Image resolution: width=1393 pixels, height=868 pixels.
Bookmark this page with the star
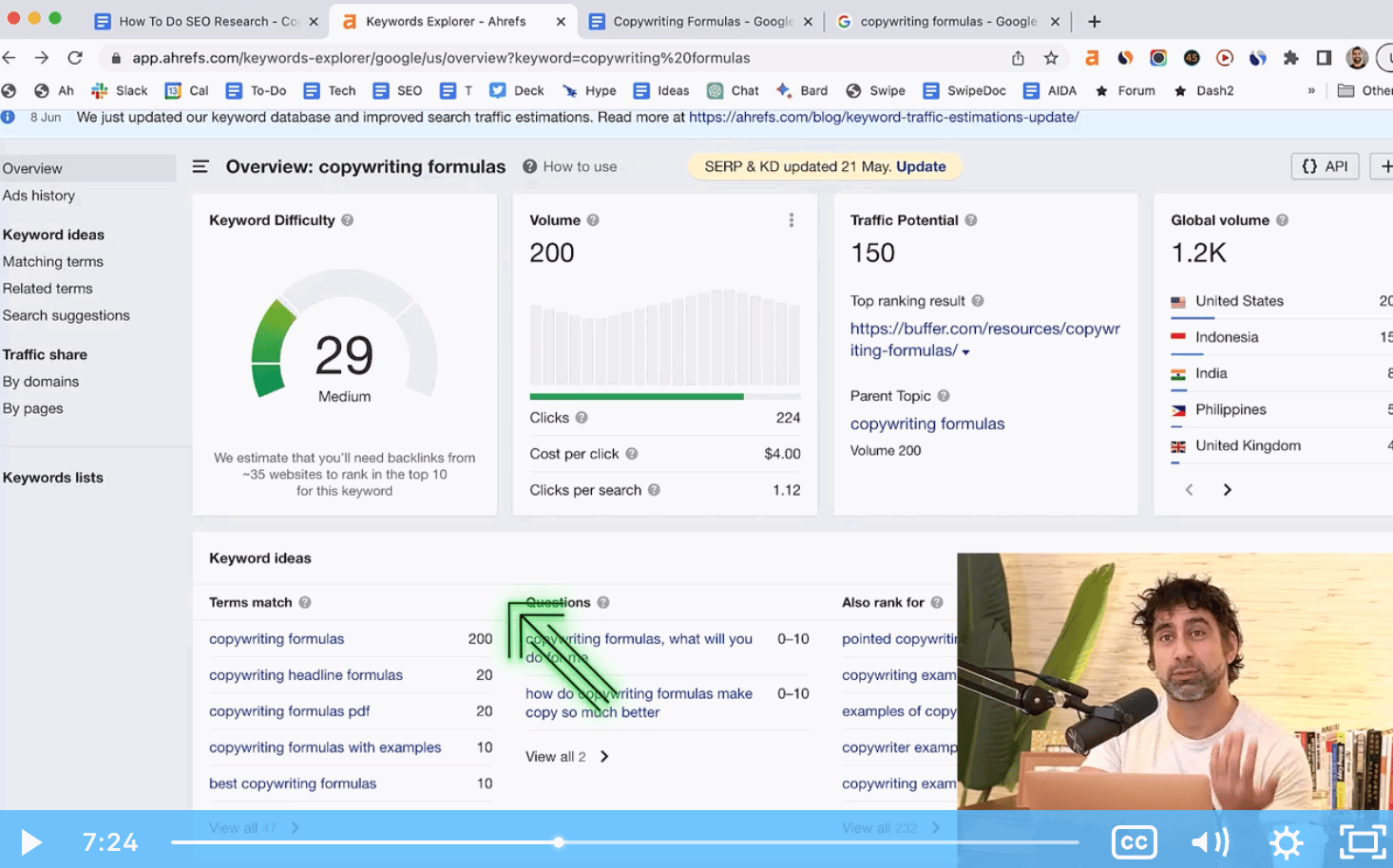coord(1051,58)
